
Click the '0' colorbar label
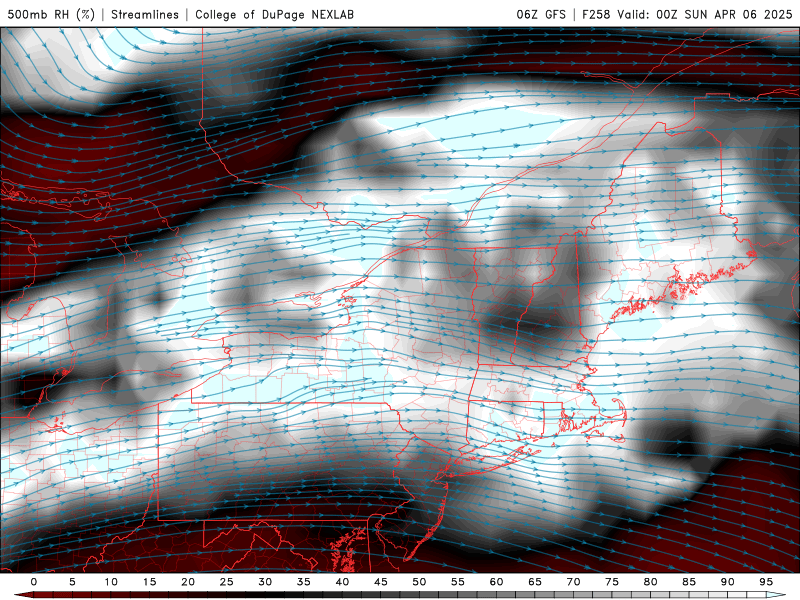point(34,582)
